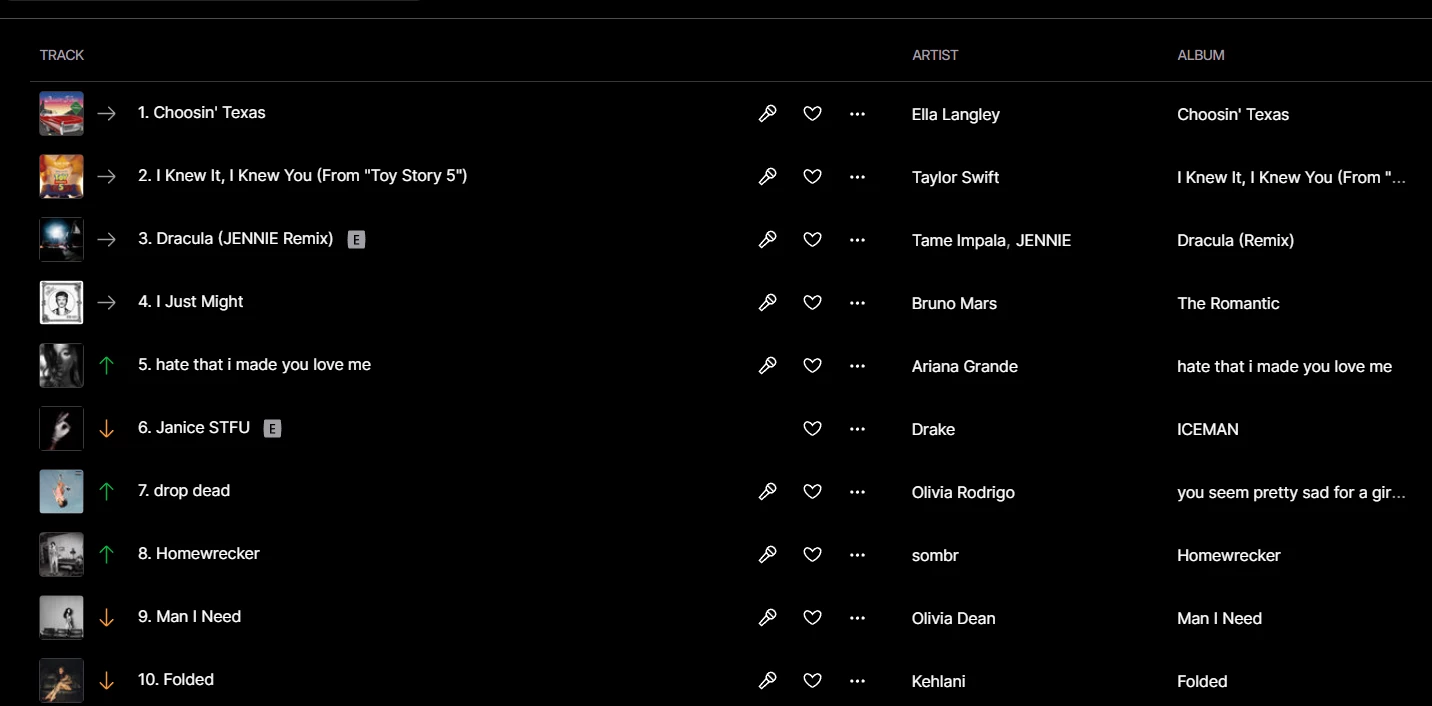Click Man I Need cover thumbnail

tap(61, 618)
